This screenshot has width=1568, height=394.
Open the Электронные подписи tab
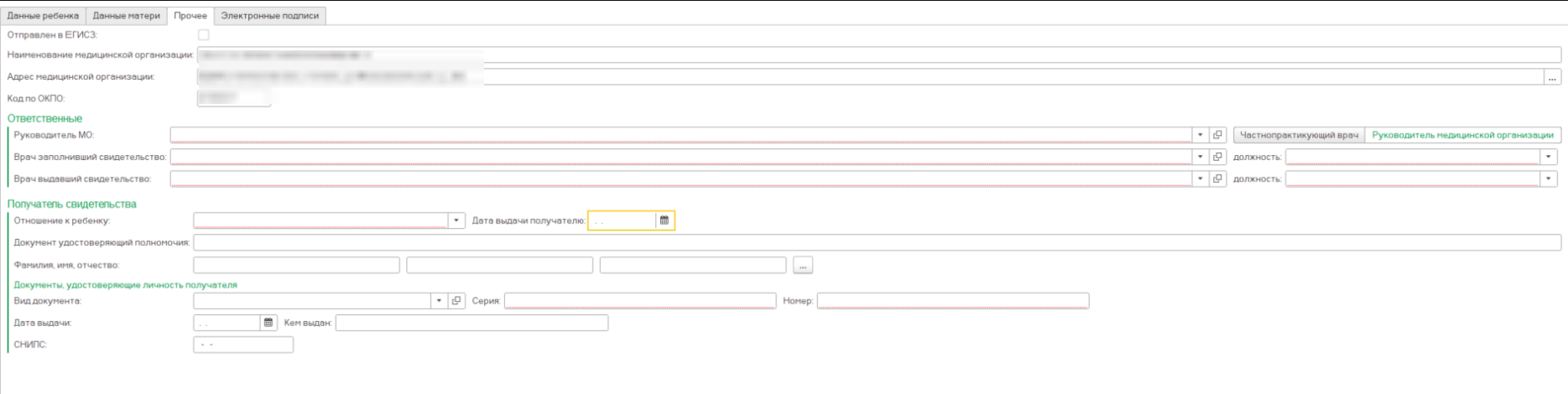269,16
